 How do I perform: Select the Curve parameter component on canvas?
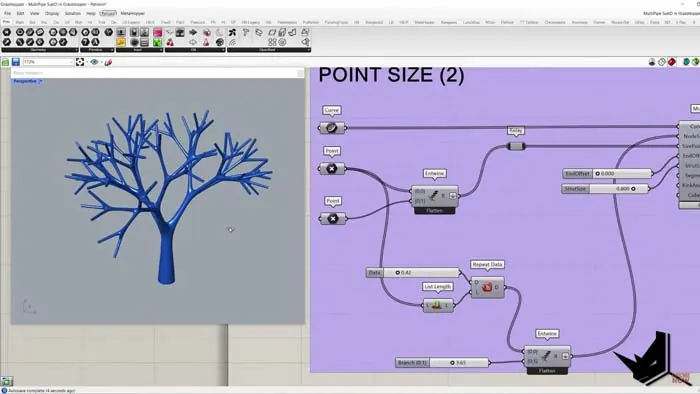click(x=332, y=128)
